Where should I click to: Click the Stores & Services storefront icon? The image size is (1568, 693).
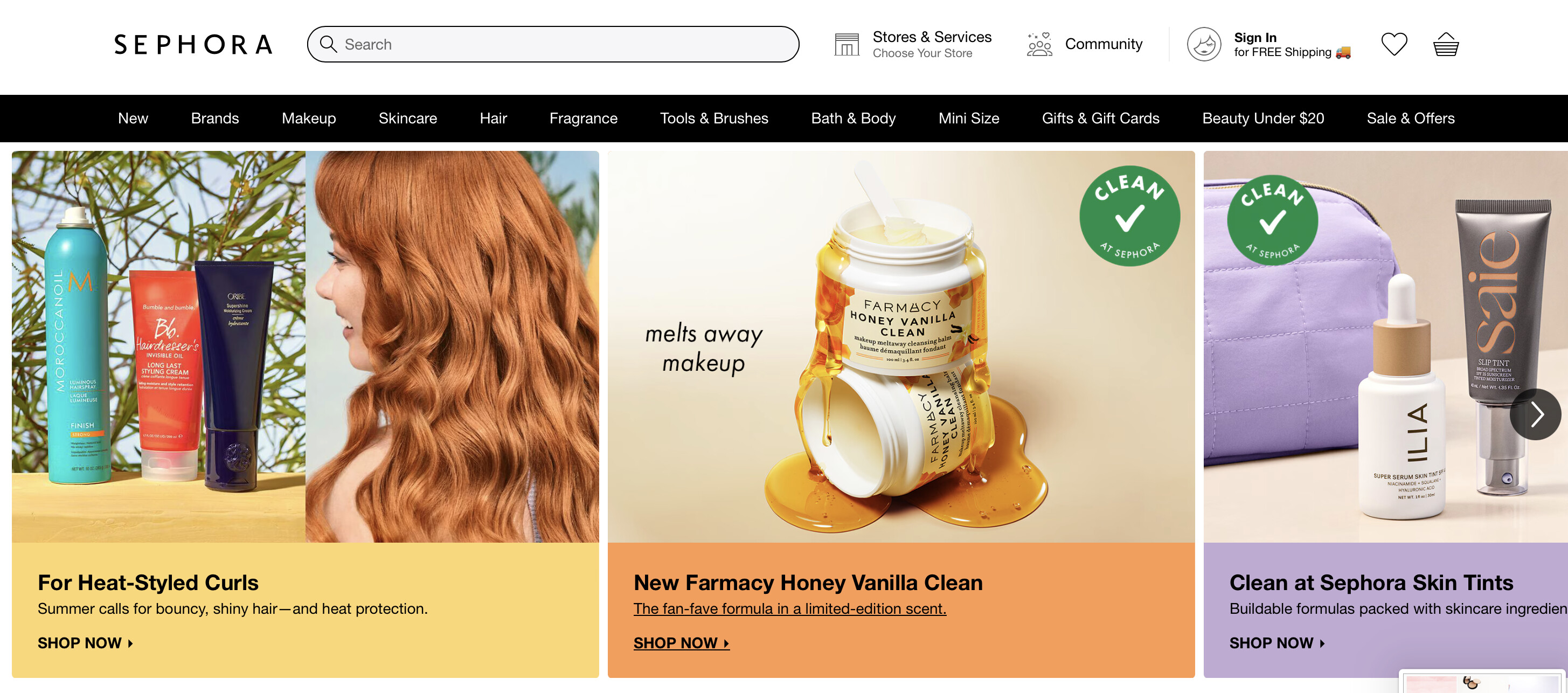coord(847,44)
